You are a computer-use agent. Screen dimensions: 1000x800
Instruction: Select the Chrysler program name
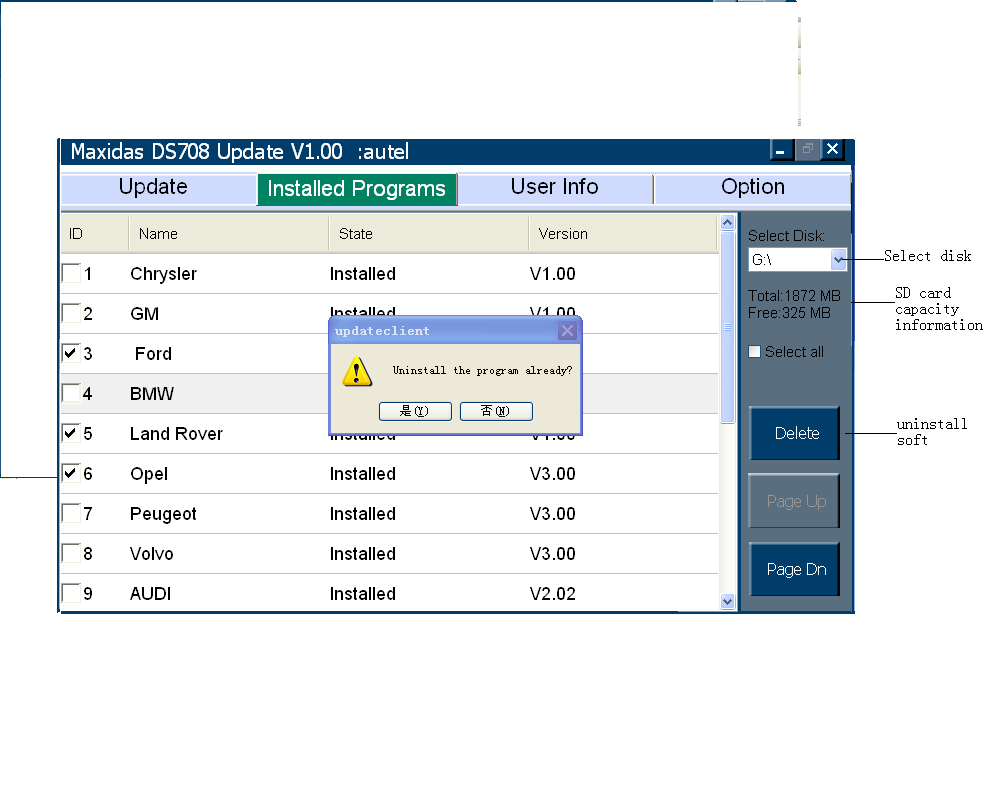(163, 274)
